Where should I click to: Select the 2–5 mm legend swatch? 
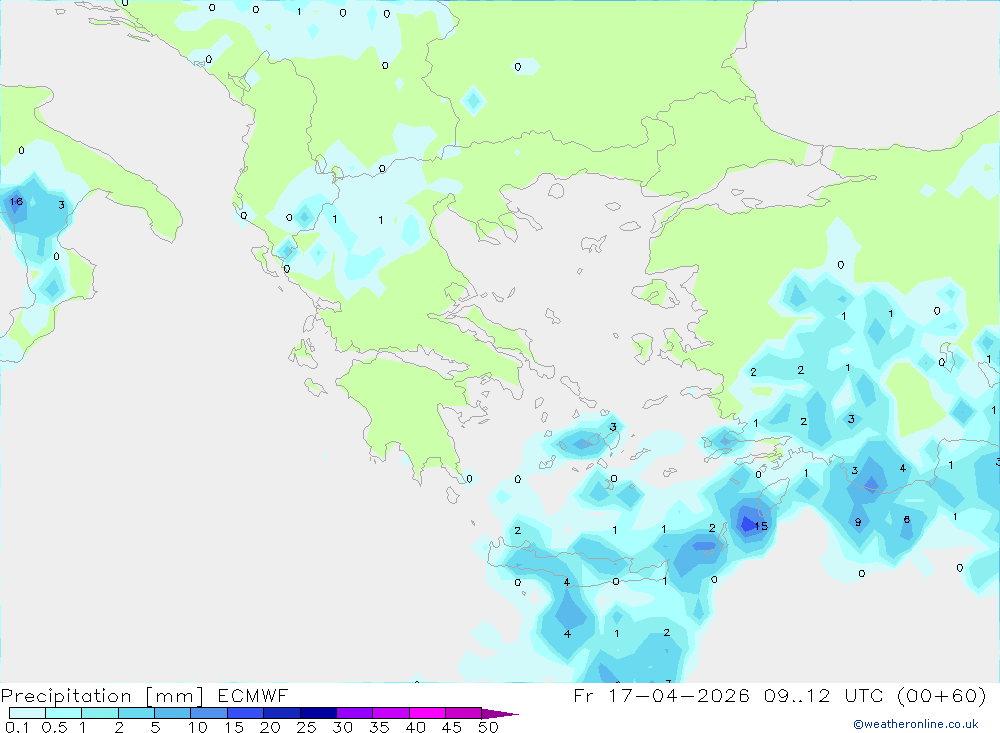[x=136, y=713]
